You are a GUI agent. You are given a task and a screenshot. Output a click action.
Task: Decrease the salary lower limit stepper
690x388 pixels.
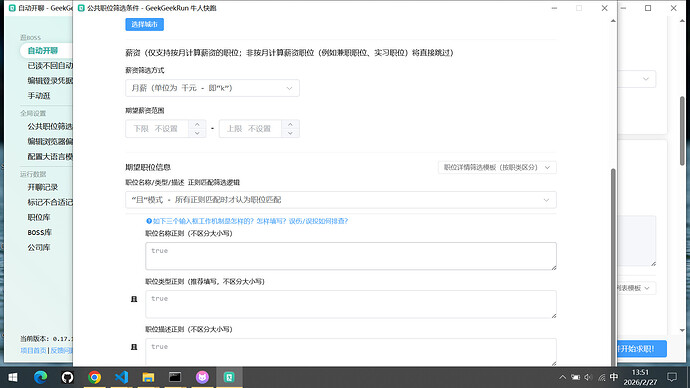(x=197, y=133)
